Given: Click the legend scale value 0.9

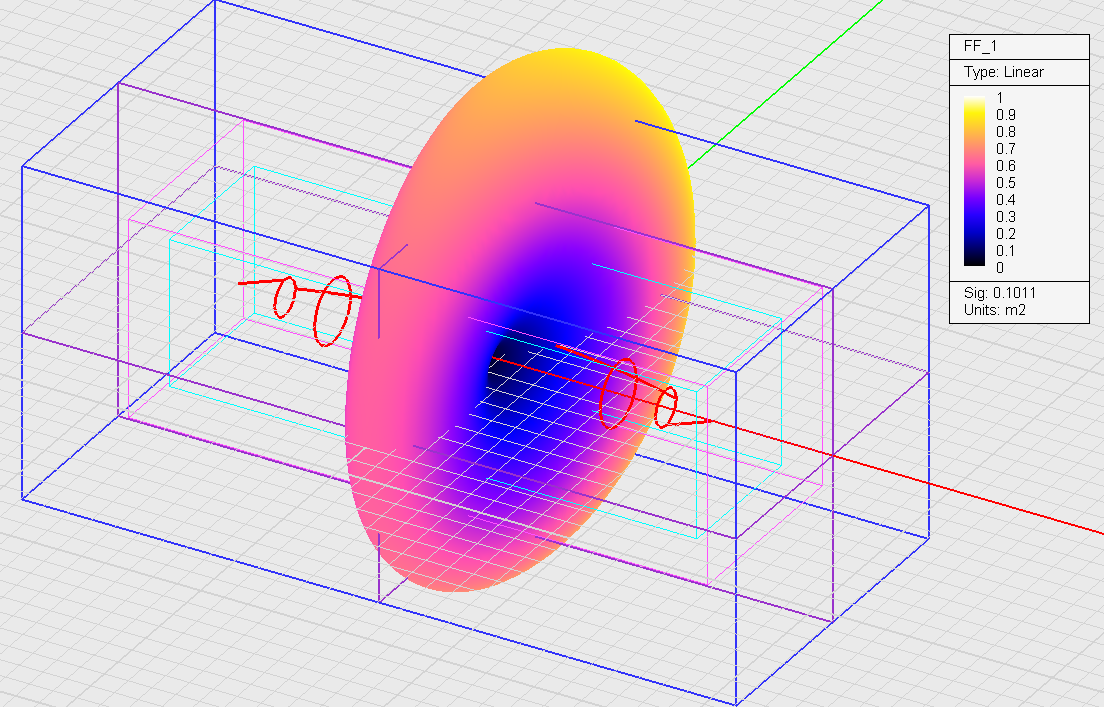Looking at the screenshot, I should click(1006, 115).
